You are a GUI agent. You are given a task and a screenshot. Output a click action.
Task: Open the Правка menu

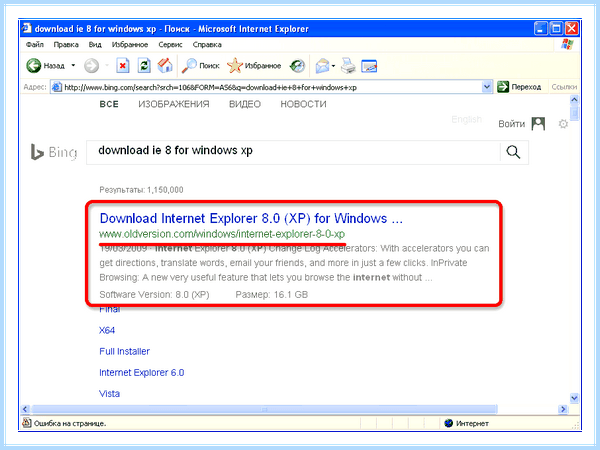(66, 45)
